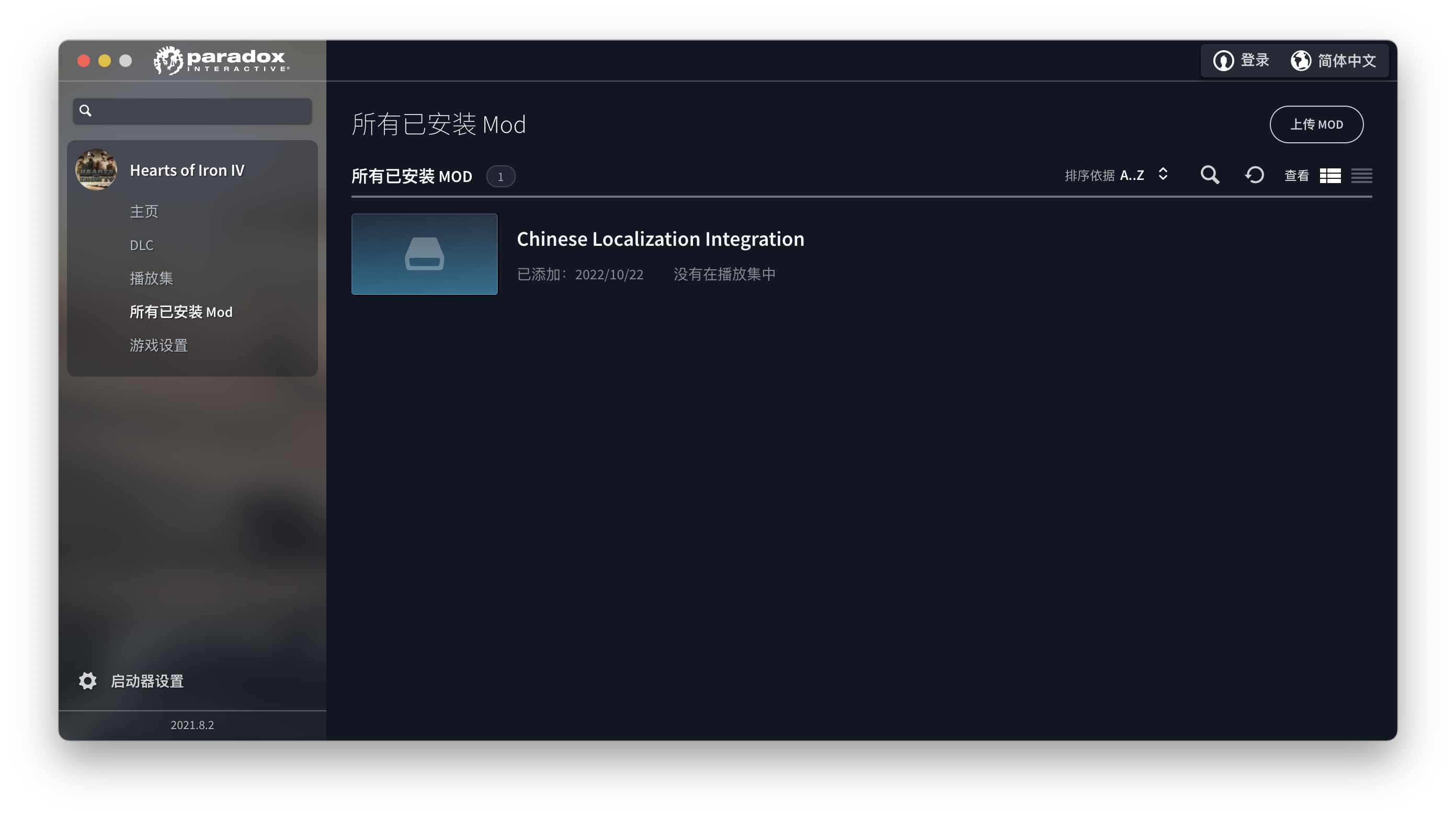Switch to compact list view
The height and width of the screenshot is (818, 1456).
(x=1362, y=176)
